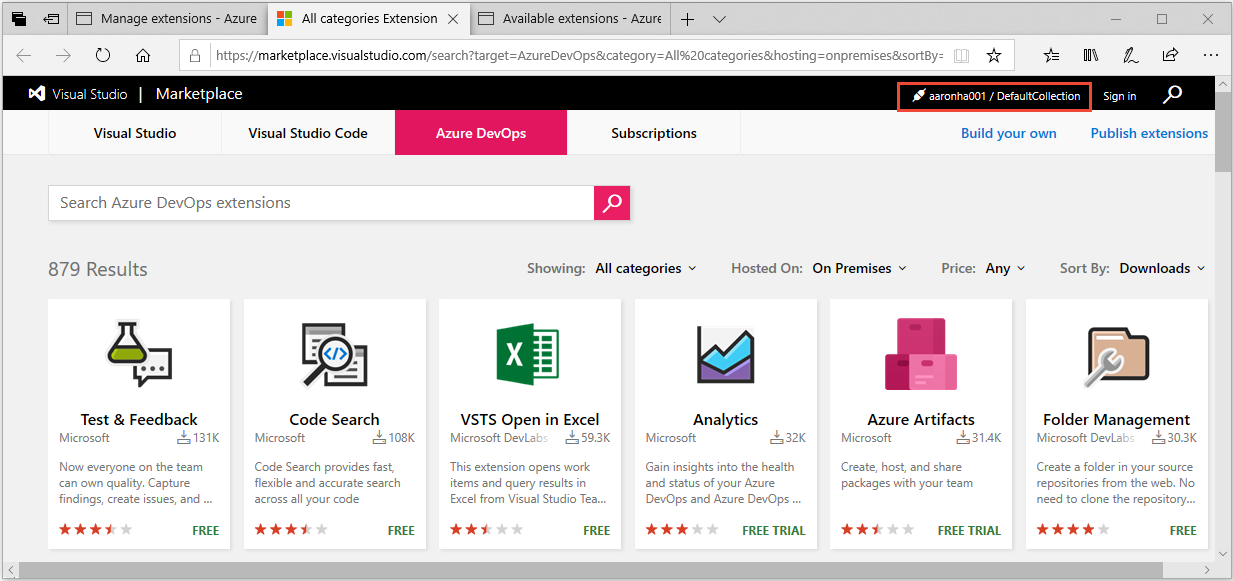Viewport: 1233px width, 581px height.
Task: Open the Subscriptions tab
Action: [654, 133]
